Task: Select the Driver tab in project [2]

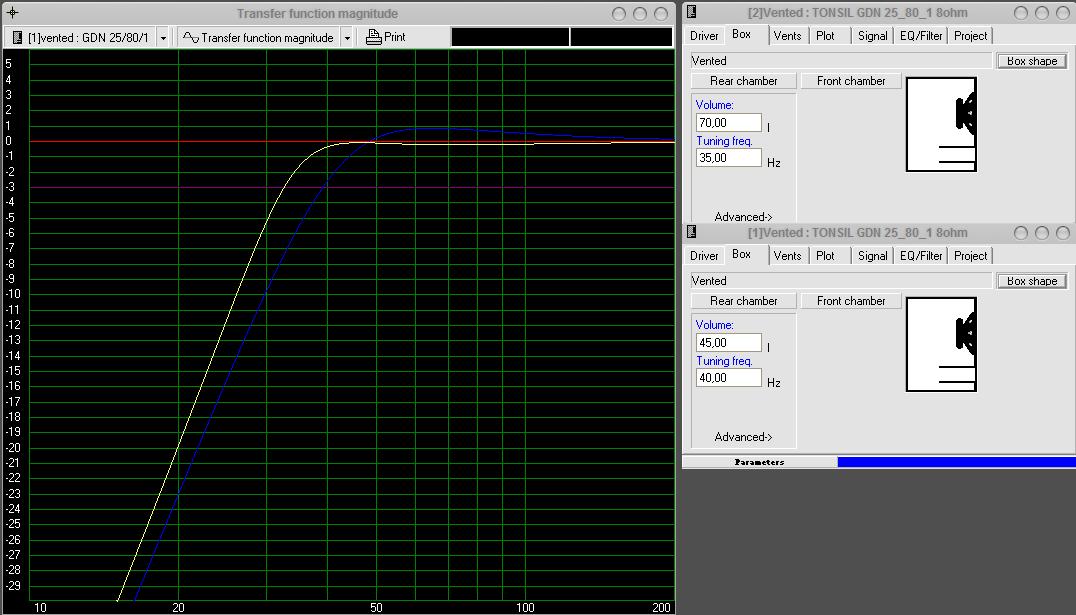Action: [x=704, y=35]
